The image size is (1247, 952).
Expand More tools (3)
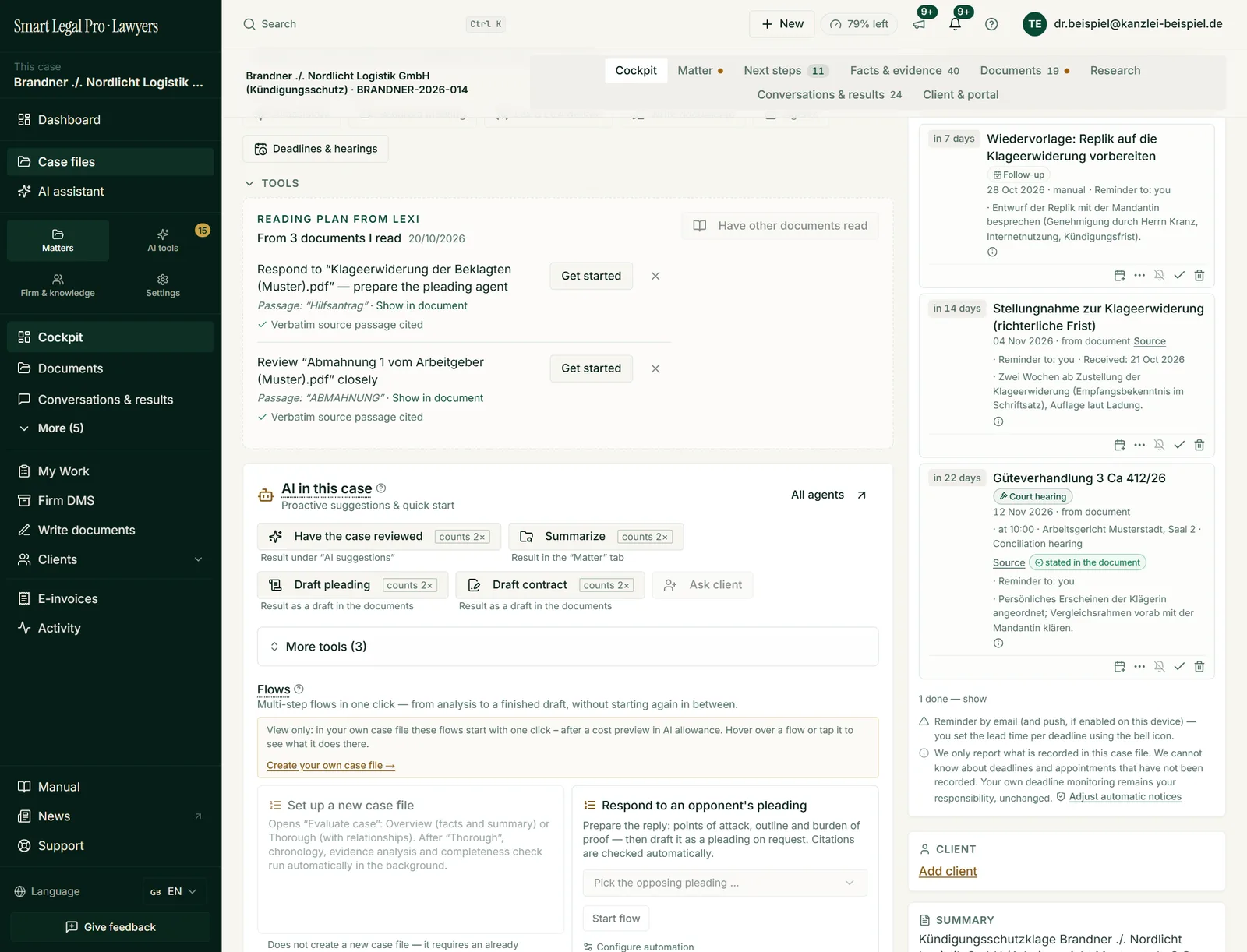(x=567, y=647)
